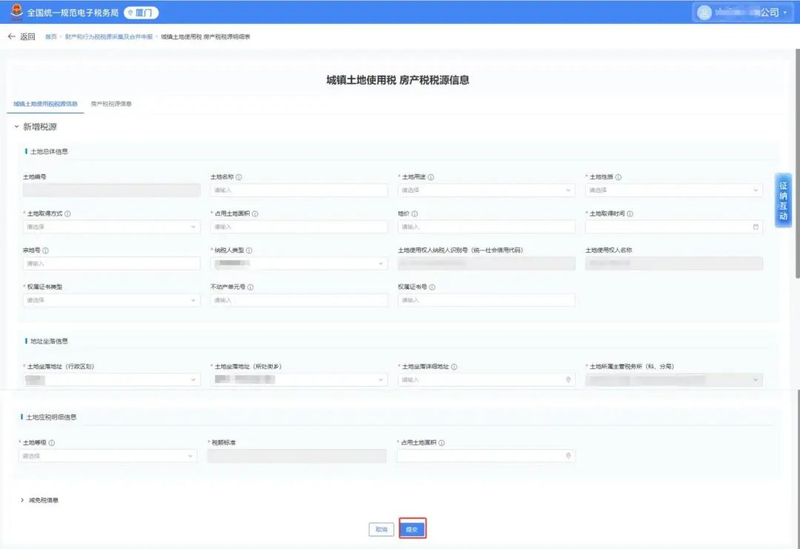
Task: Click info icon beside 不动产单元号
Action: [251, 287]
